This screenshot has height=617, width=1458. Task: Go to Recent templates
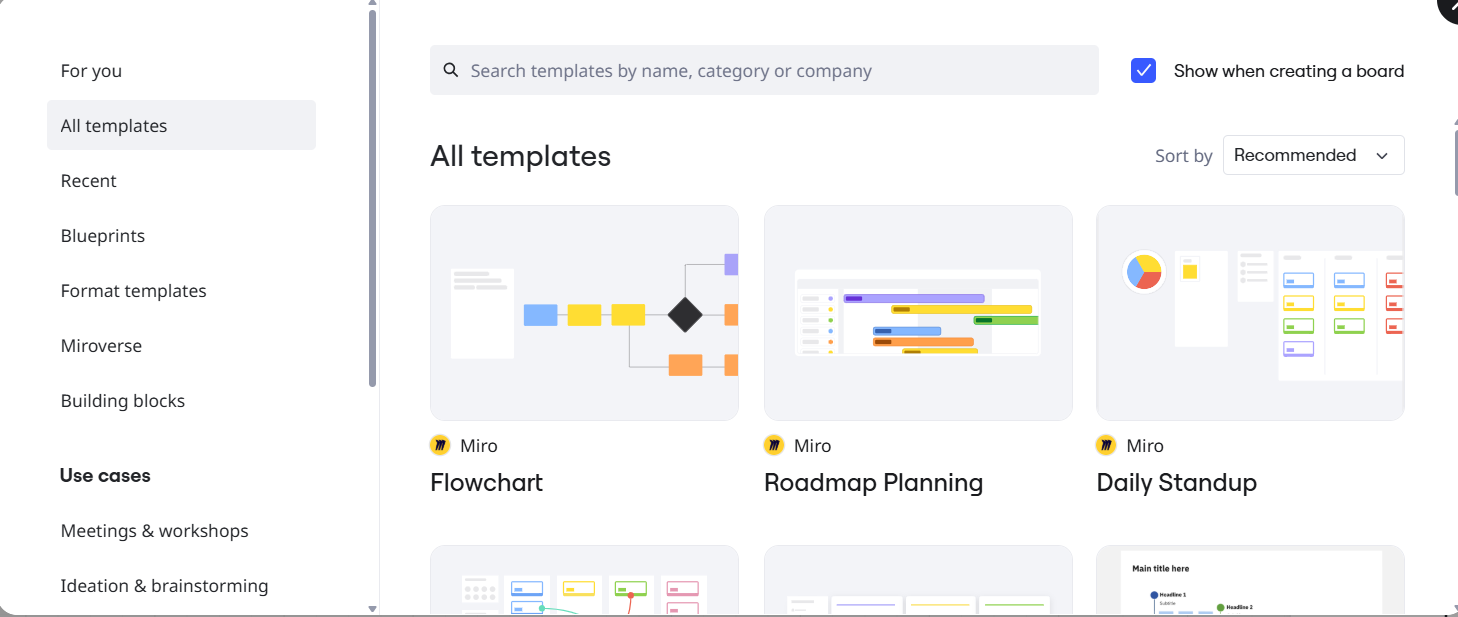pos(89,181)
